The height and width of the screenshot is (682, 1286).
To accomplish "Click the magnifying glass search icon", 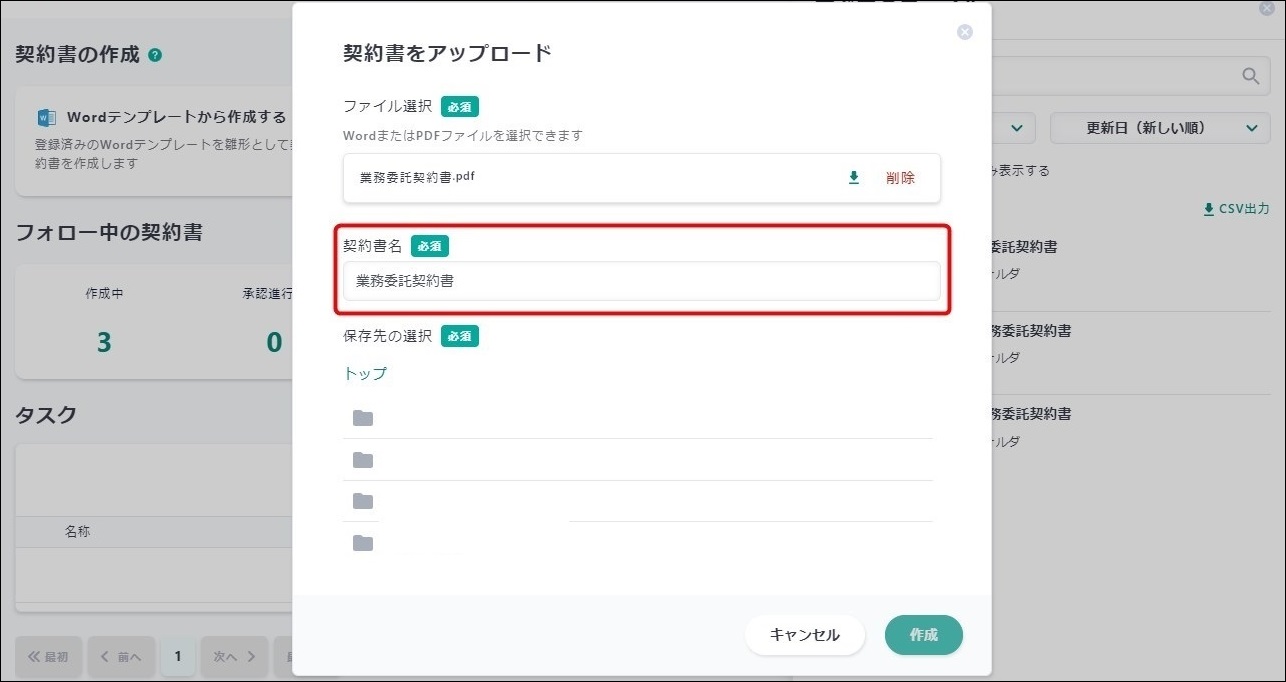I will 1250,76.
